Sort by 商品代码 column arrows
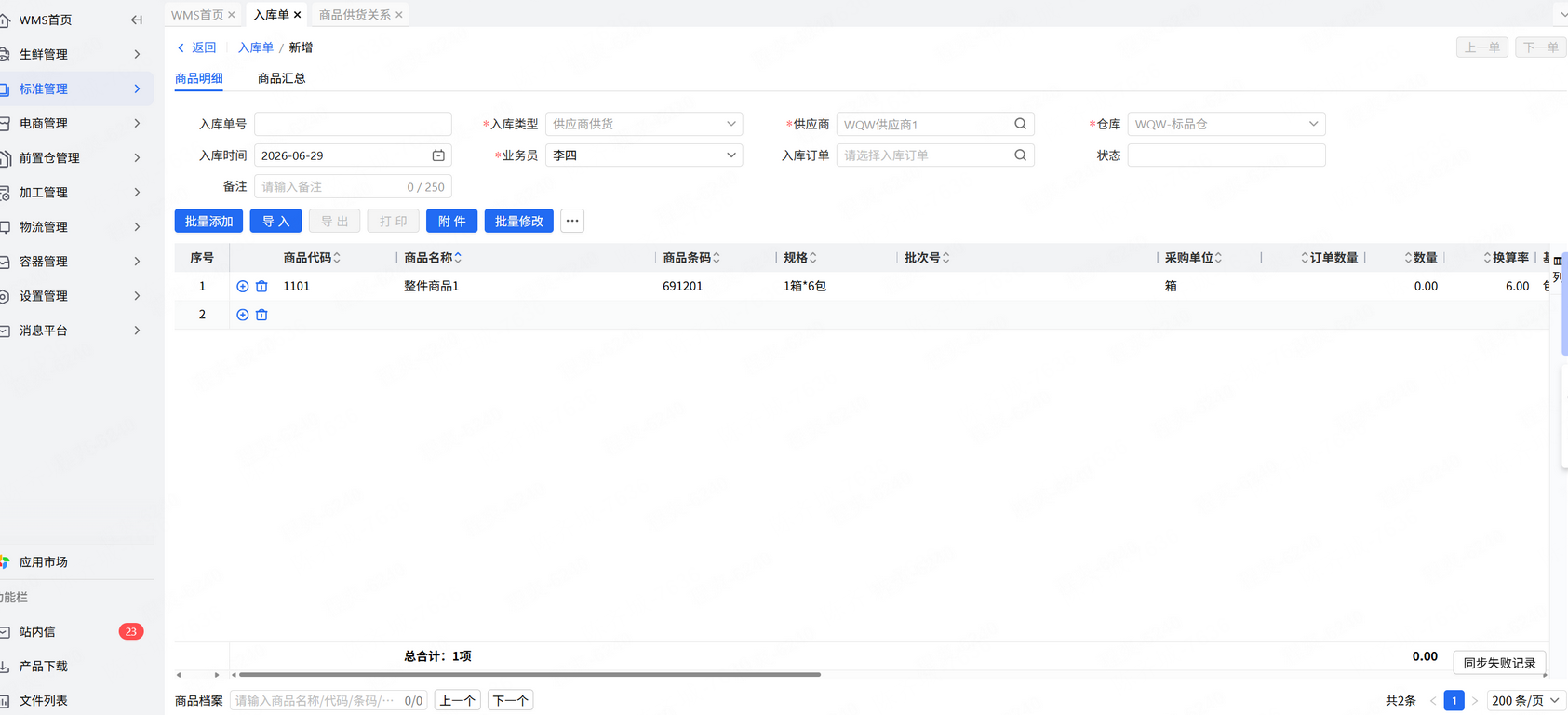The height and width of the screenshot is (715, 1568). click(337, 258)
